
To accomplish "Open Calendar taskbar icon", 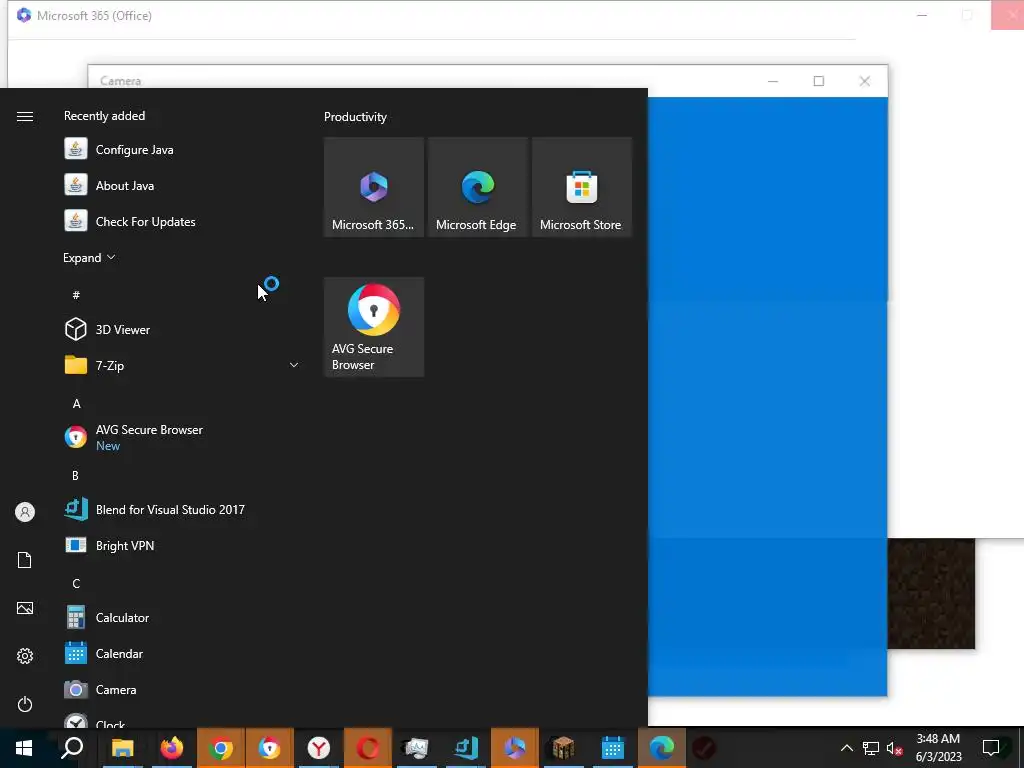I will [x=613, y=748].
